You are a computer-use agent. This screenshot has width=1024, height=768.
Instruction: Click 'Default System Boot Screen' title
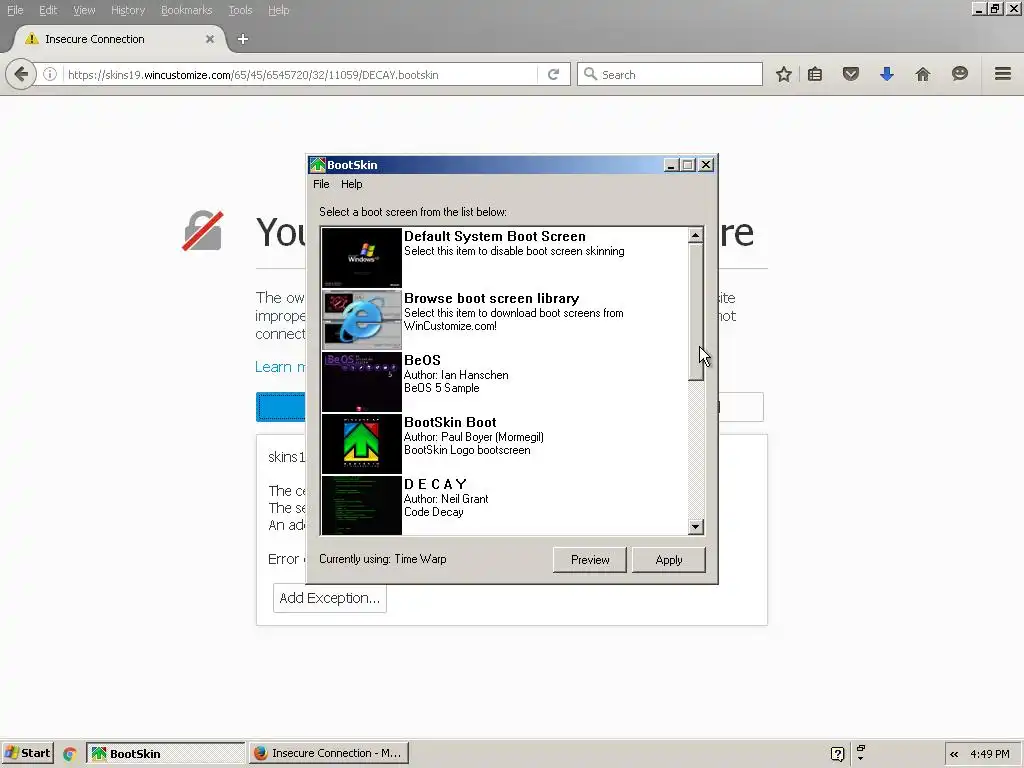point(494,236)
